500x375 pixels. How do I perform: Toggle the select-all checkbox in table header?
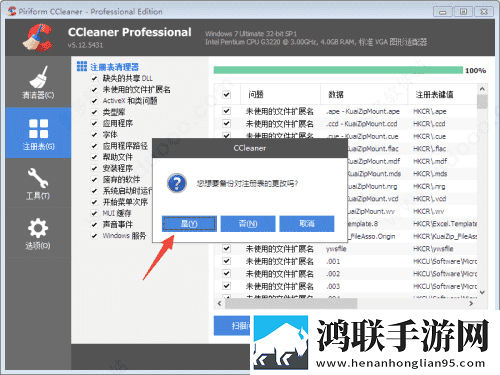click(x=227, y=94)
